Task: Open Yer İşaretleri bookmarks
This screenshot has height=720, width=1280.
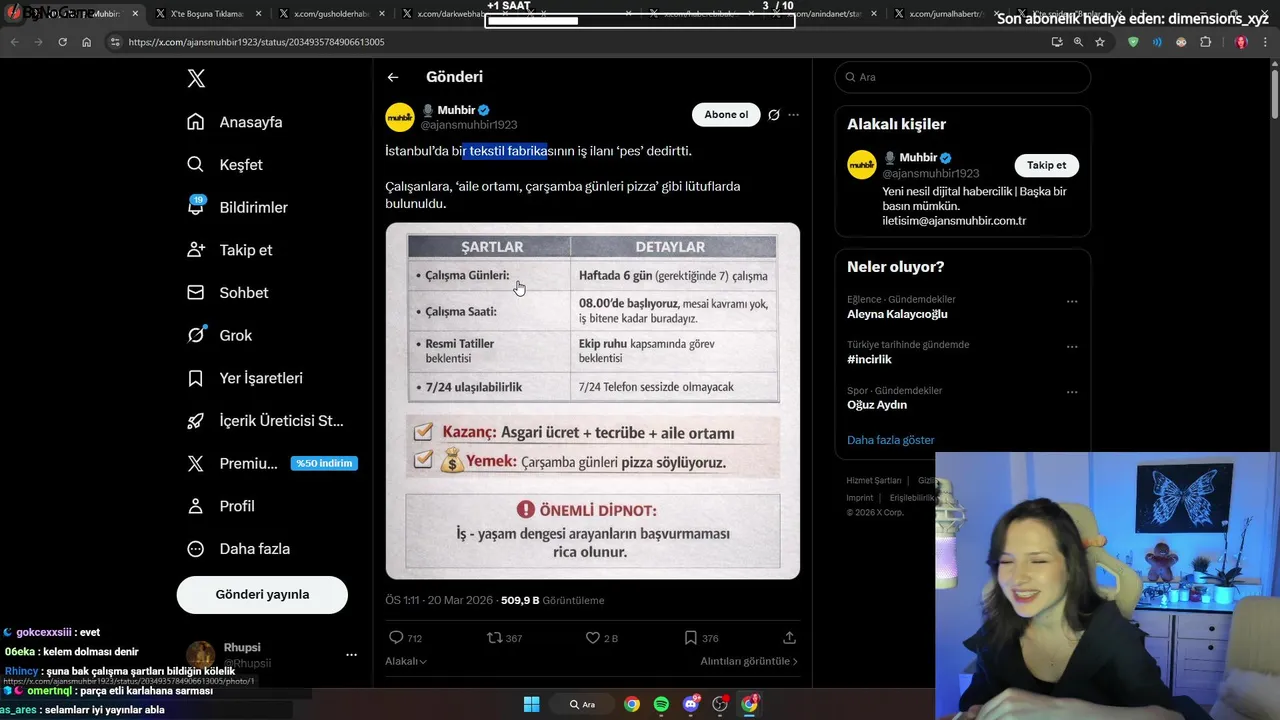Action: 244,378
